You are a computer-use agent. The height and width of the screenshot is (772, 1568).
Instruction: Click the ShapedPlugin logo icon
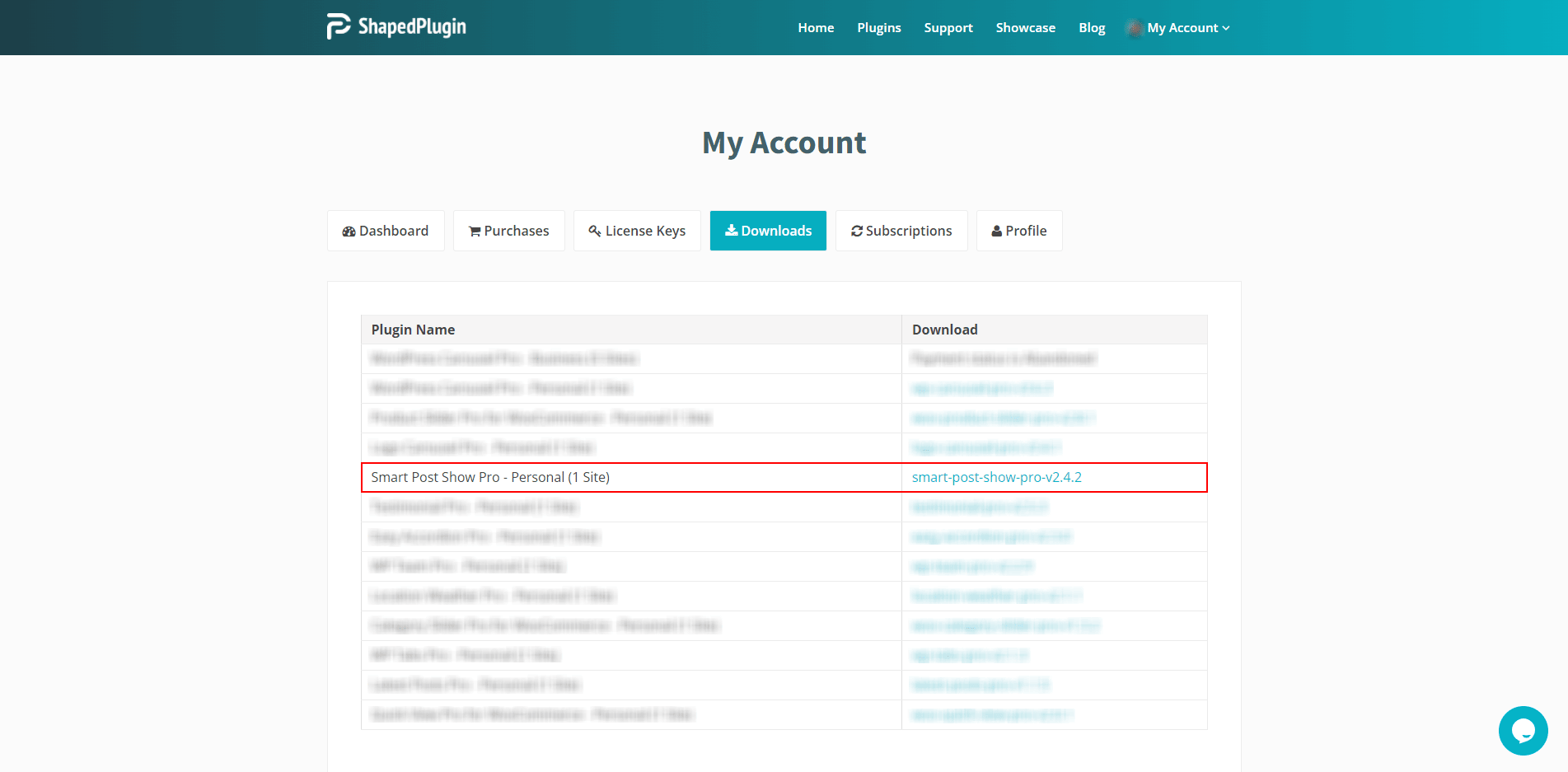(x=339, y=26)
